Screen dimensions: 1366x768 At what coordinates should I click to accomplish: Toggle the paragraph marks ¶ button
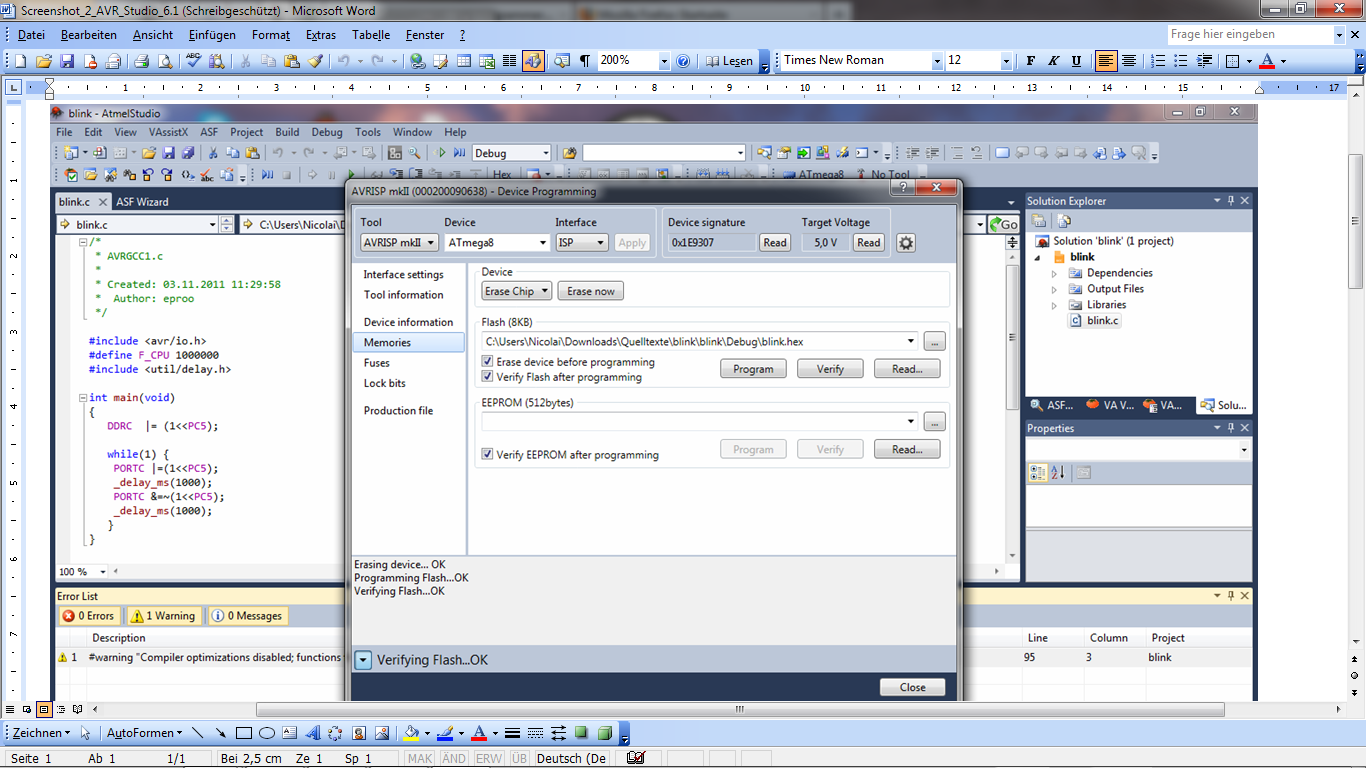click(585, 61)
